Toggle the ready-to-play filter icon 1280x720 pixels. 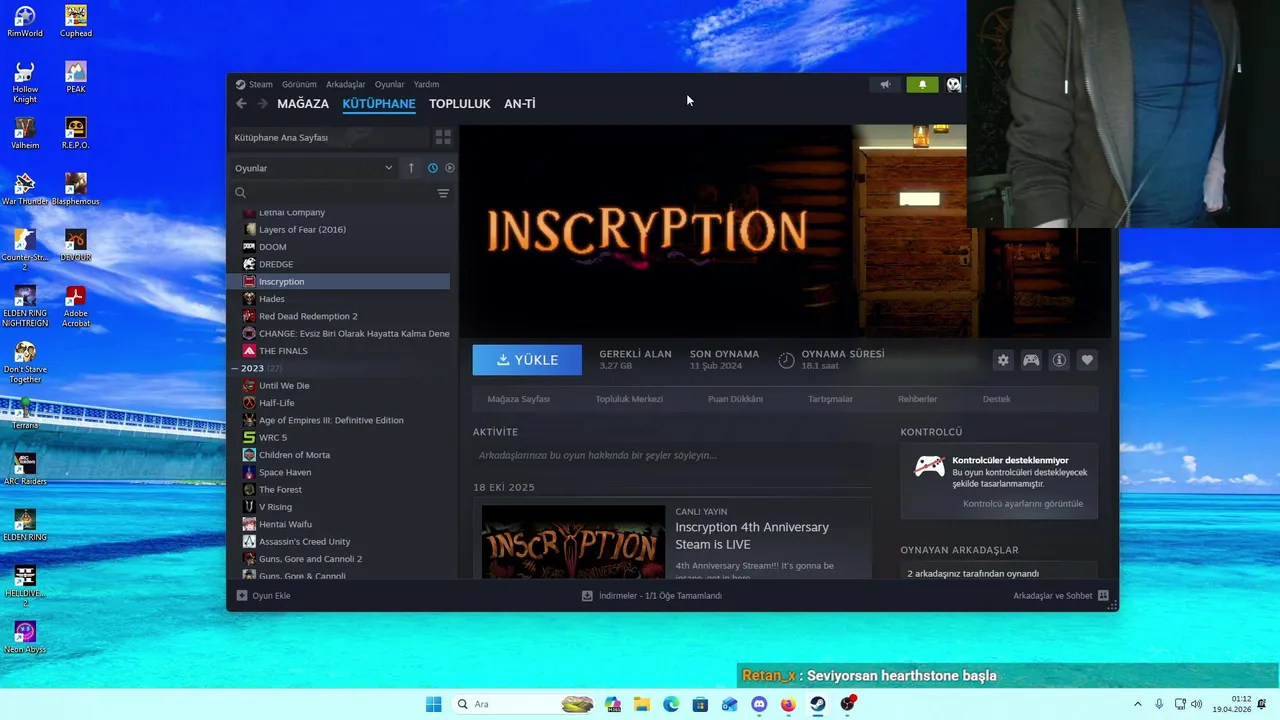[x=450, y=168]
